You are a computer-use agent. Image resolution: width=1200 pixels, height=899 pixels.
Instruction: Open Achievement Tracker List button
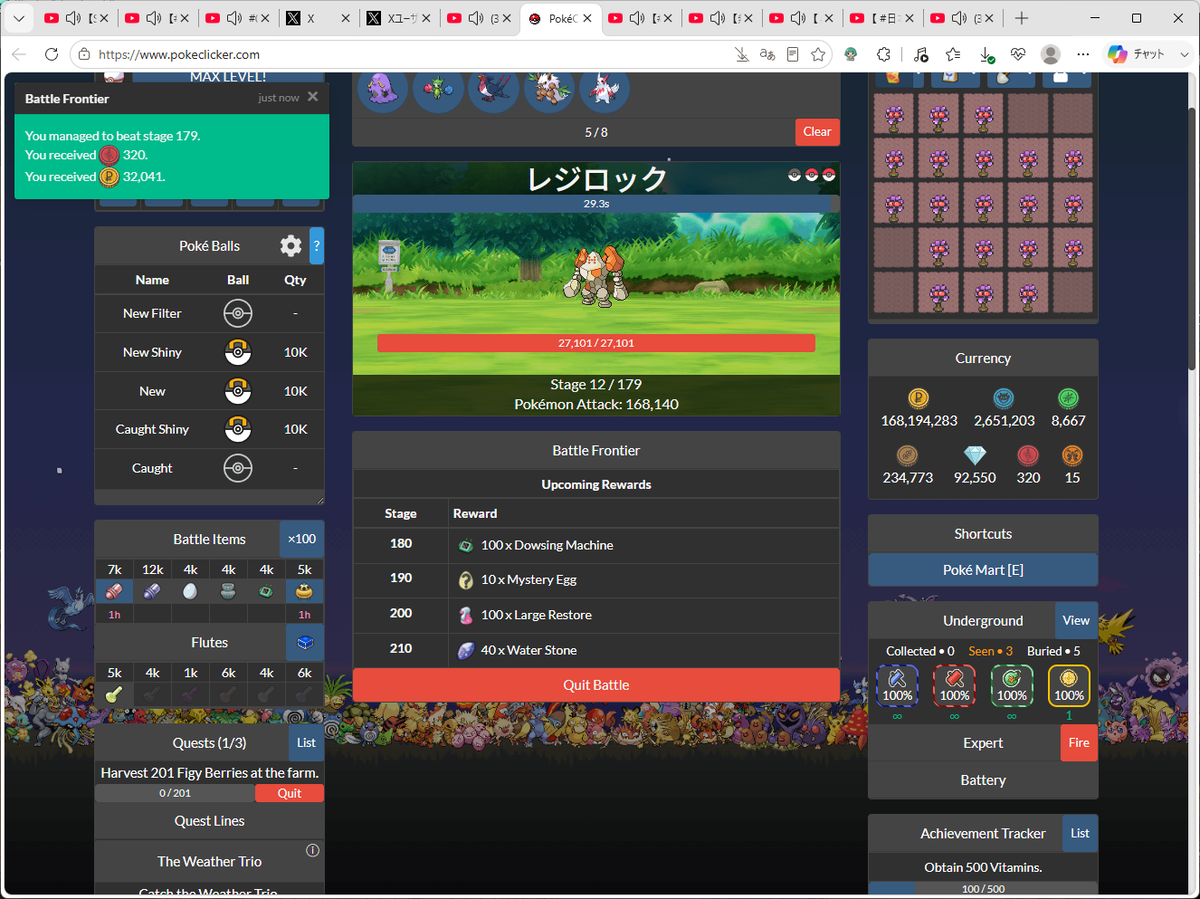pyautogui.click(x=1080, y=833)
